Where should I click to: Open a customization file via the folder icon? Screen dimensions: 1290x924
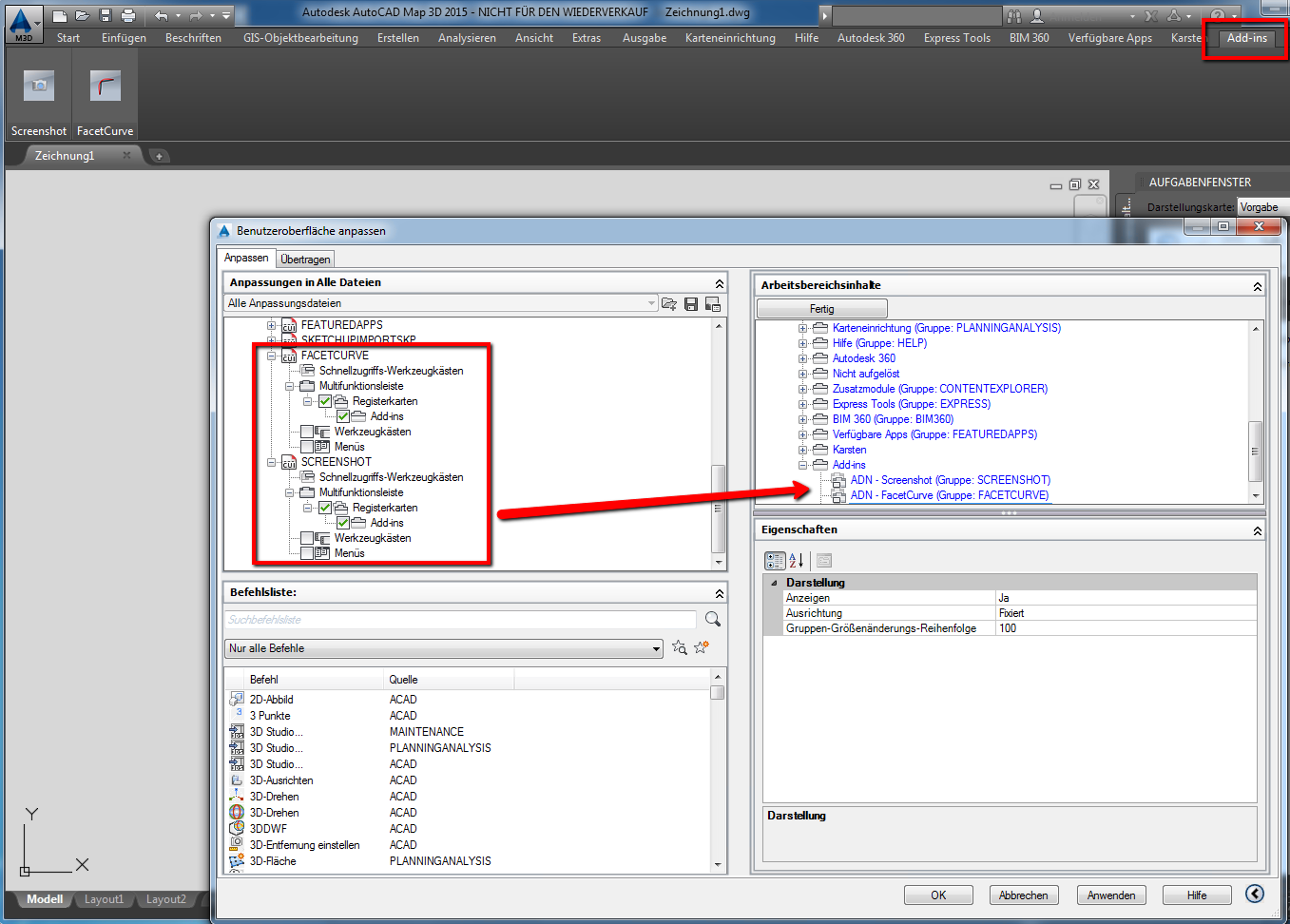pyautogui.click(x=669, y=304)
